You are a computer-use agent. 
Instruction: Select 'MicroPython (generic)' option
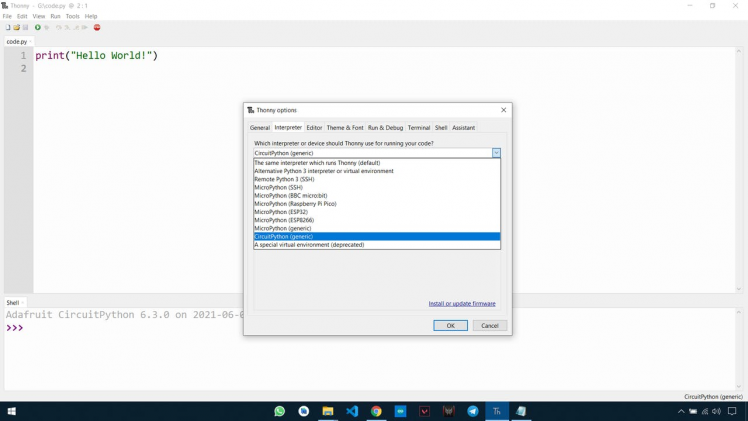click(x=377, y=228)
